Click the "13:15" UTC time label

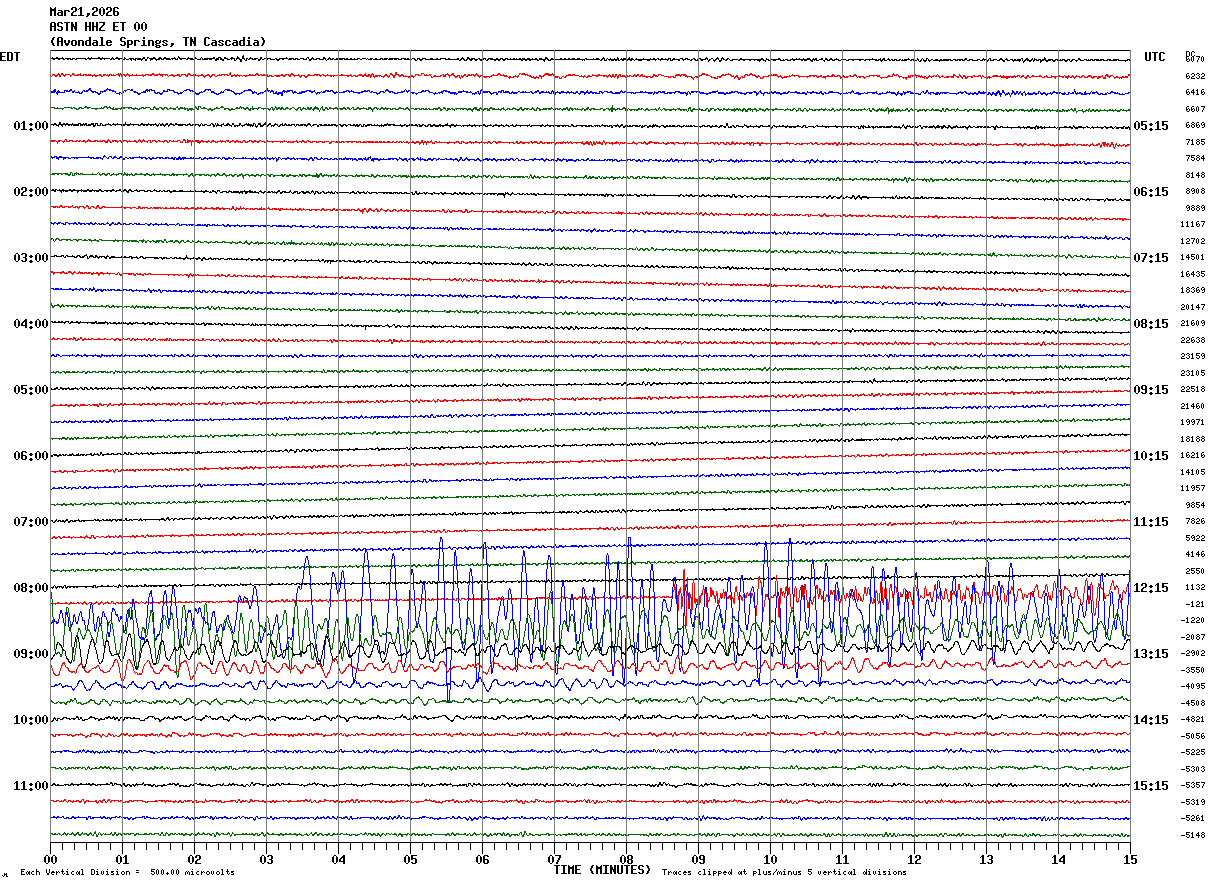tap(1151, 654)
